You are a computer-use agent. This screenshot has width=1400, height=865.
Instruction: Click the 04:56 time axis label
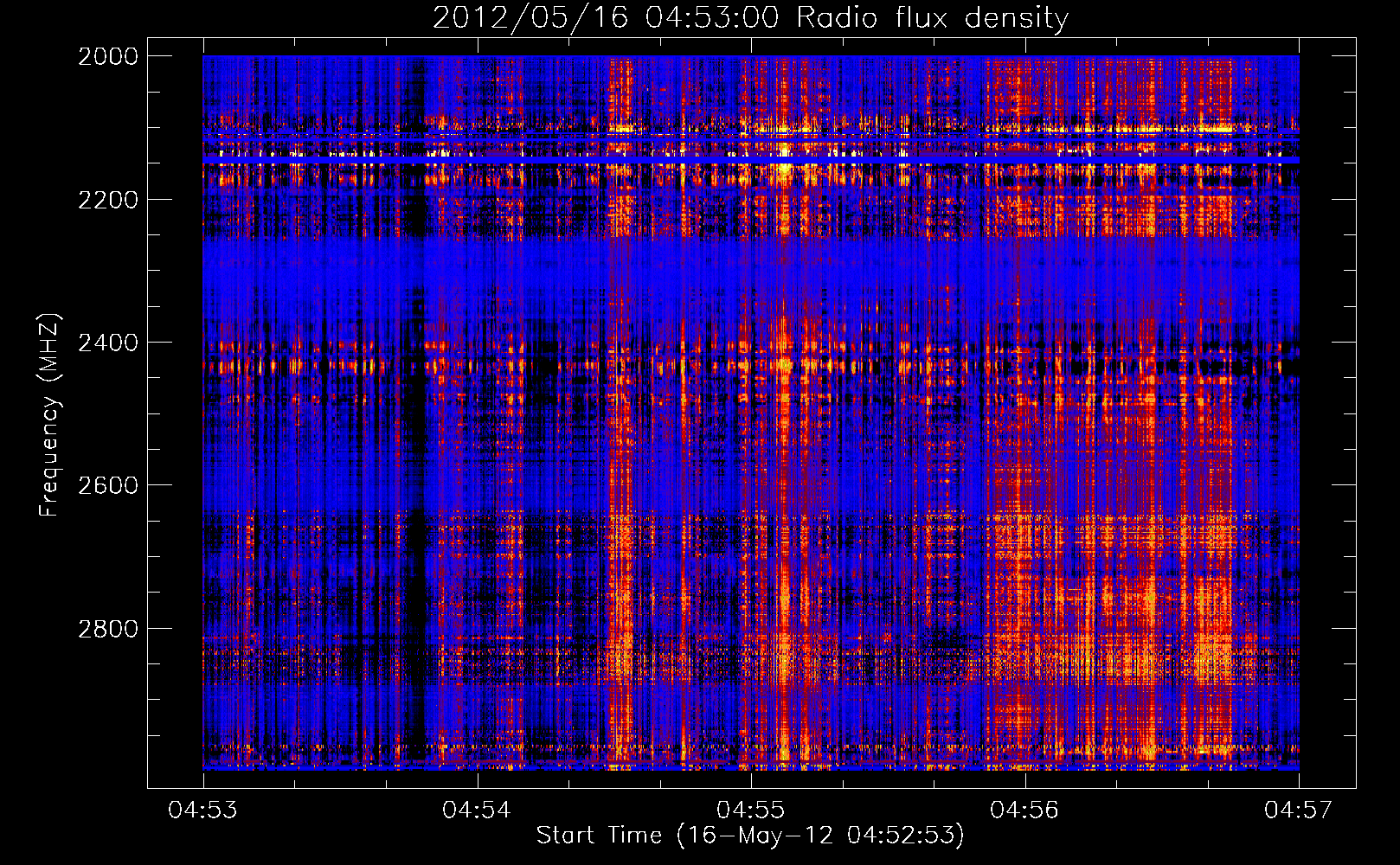pyautogui.click(x=1024, y=810)
